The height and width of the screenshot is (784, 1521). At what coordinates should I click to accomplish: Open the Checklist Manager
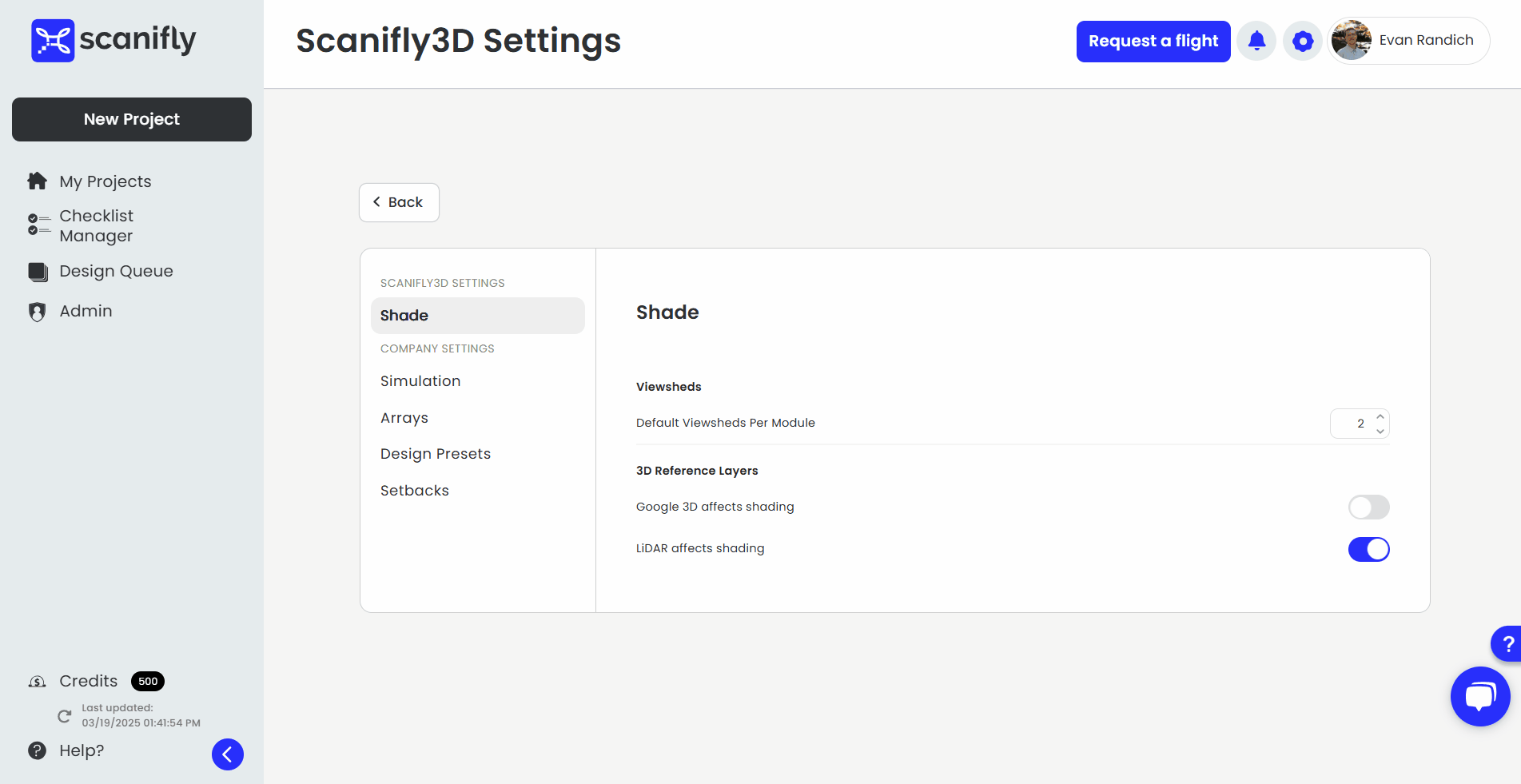point(96,225)
